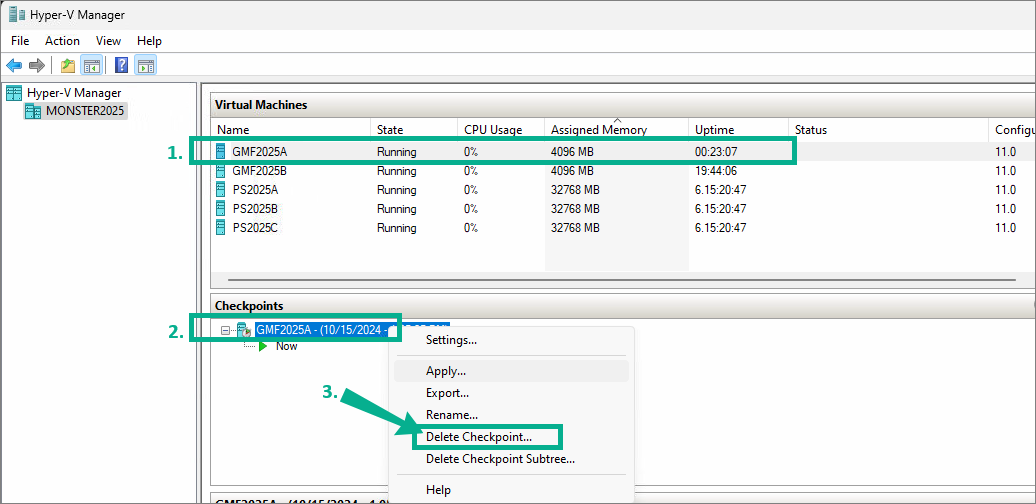Click the 19:44:06 uptime cell
Viewport: 1036px width, 504px height.
pos(716,171)
